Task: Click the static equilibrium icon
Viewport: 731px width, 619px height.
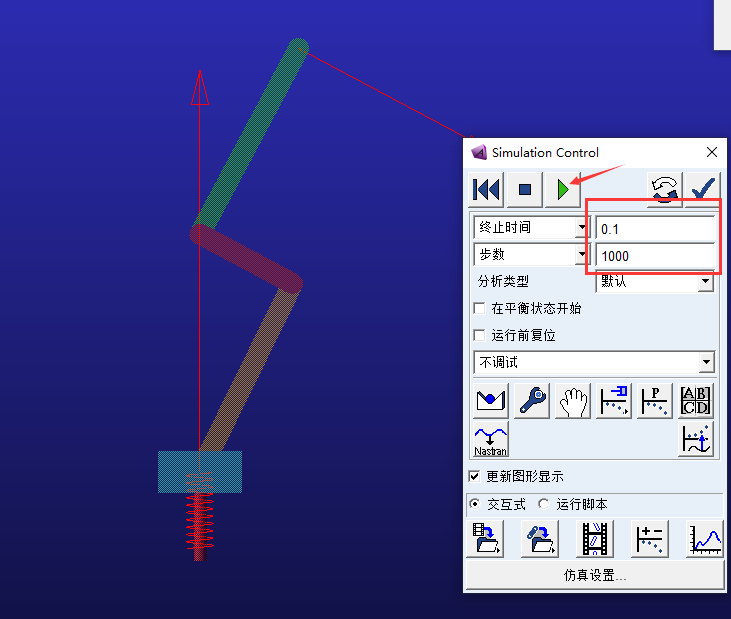Action: tap(490, 401)
